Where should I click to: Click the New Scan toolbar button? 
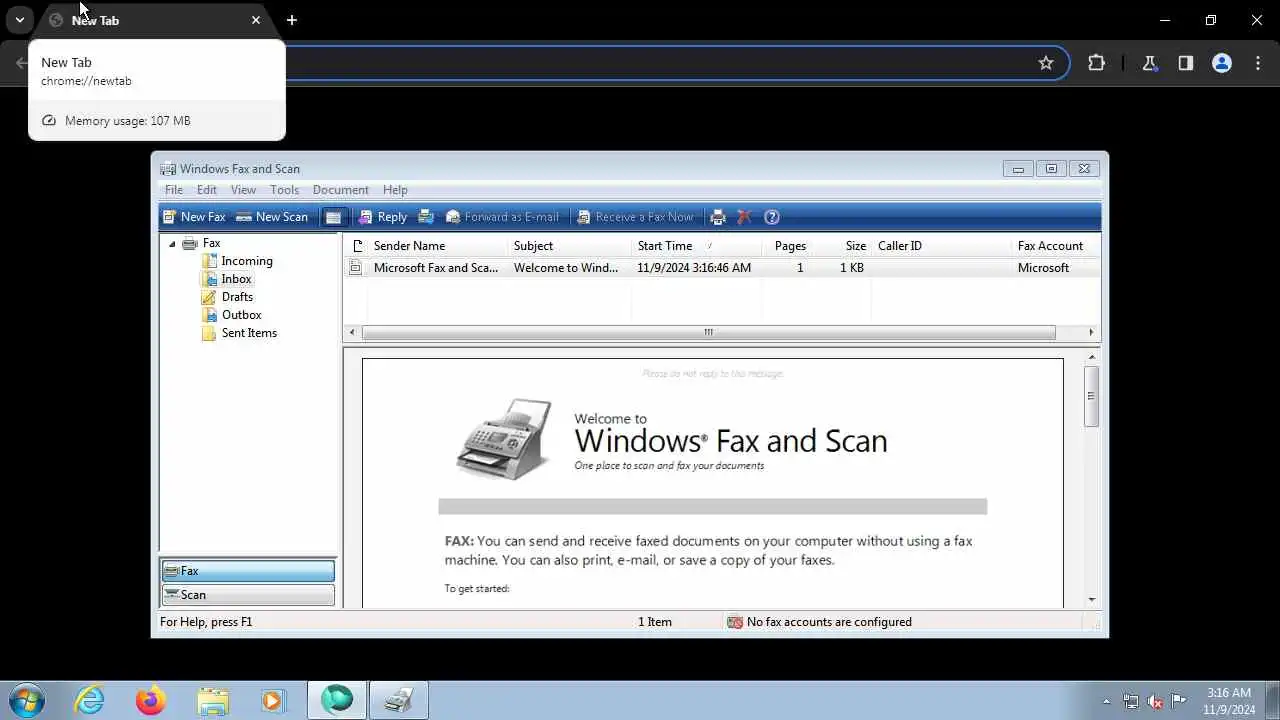click(272, 217)
